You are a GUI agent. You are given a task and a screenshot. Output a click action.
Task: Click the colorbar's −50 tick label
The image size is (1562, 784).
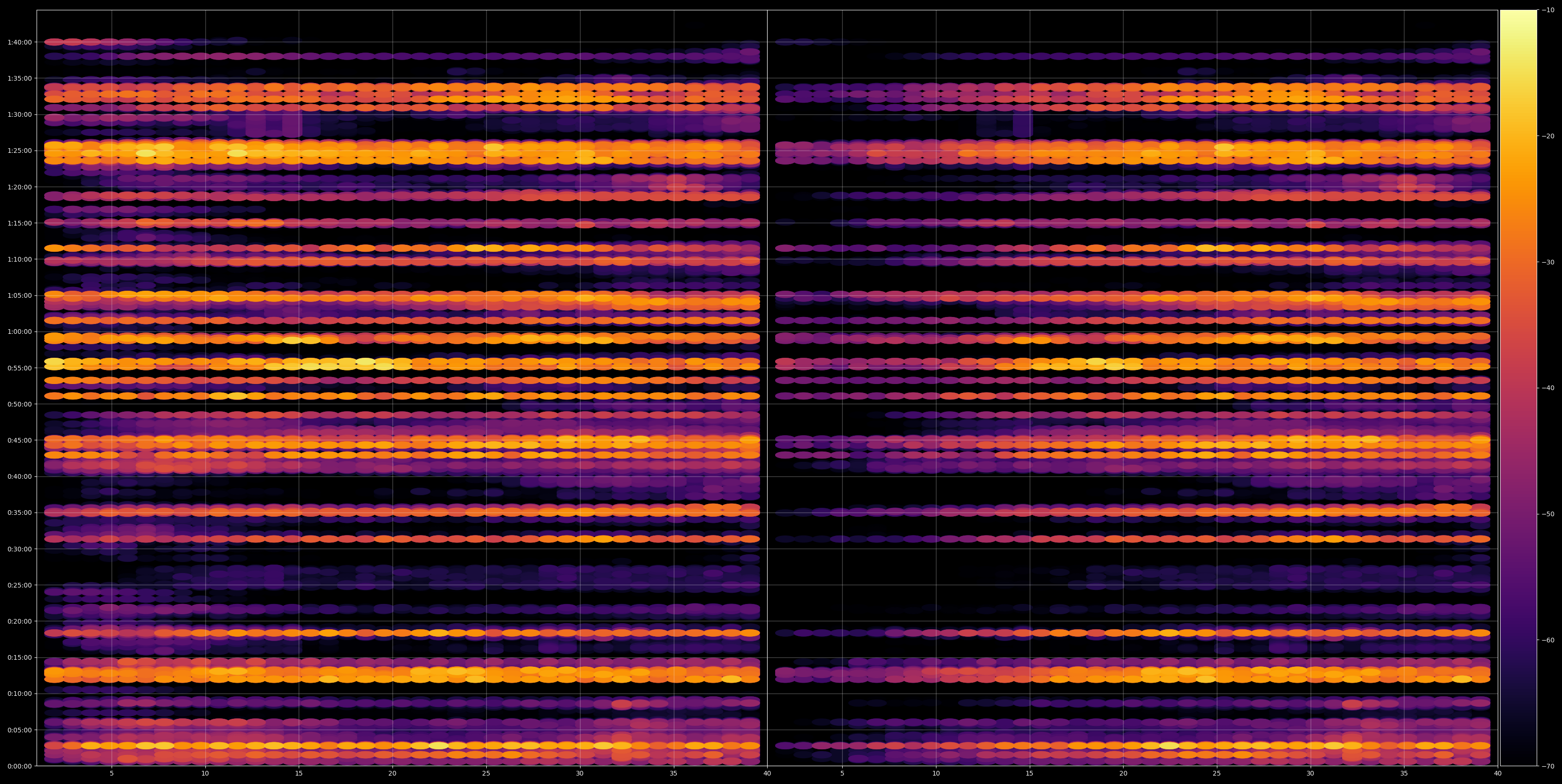coord(1548,514)
